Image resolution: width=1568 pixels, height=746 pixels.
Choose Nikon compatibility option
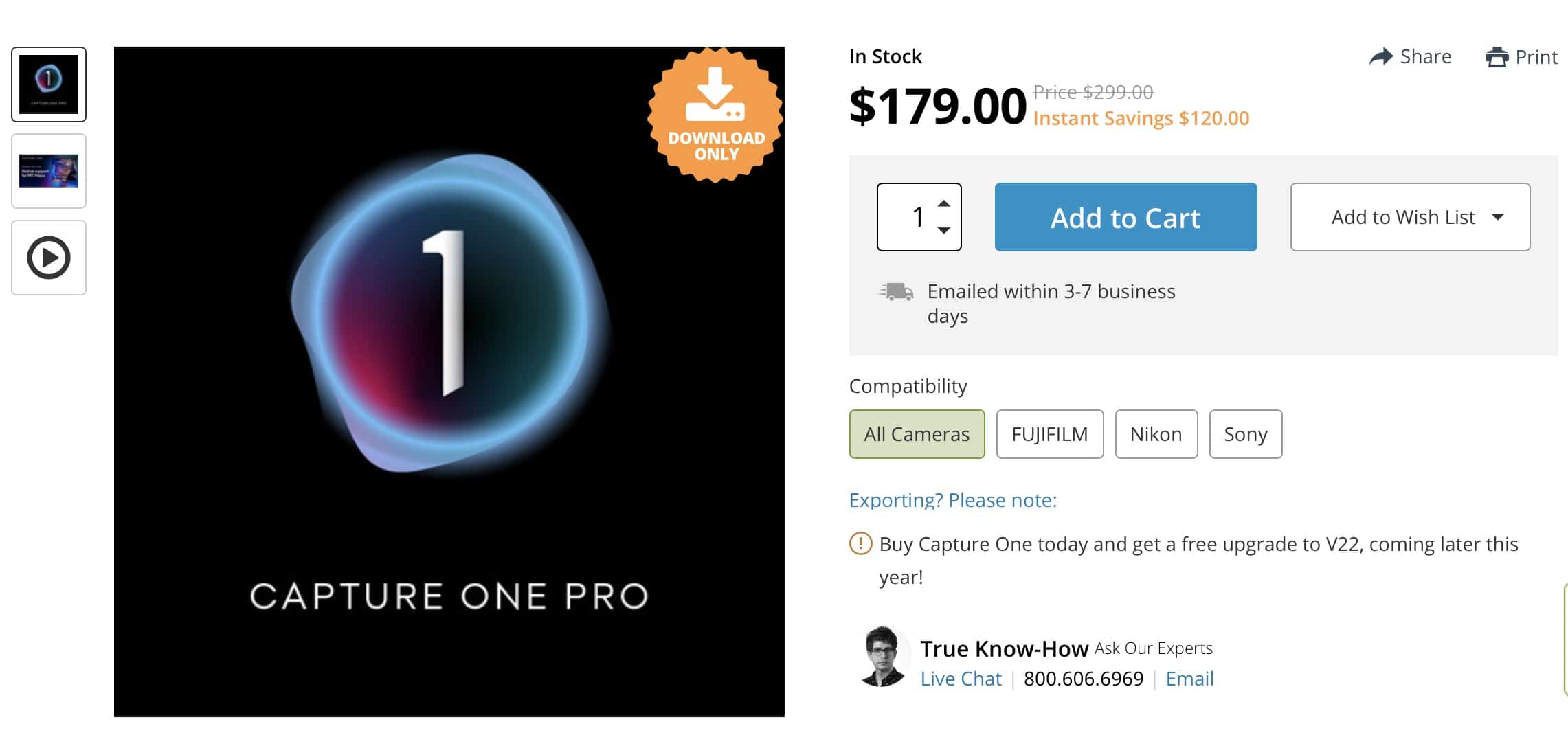tap(1156, 434)
